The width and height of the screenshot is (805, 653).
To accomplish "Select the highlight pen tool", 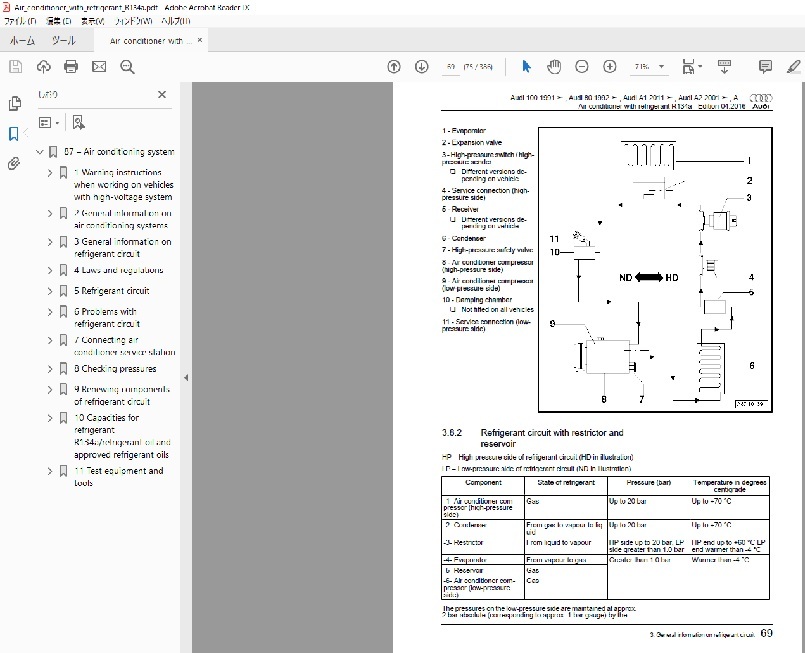I will [x=794, y=67].
